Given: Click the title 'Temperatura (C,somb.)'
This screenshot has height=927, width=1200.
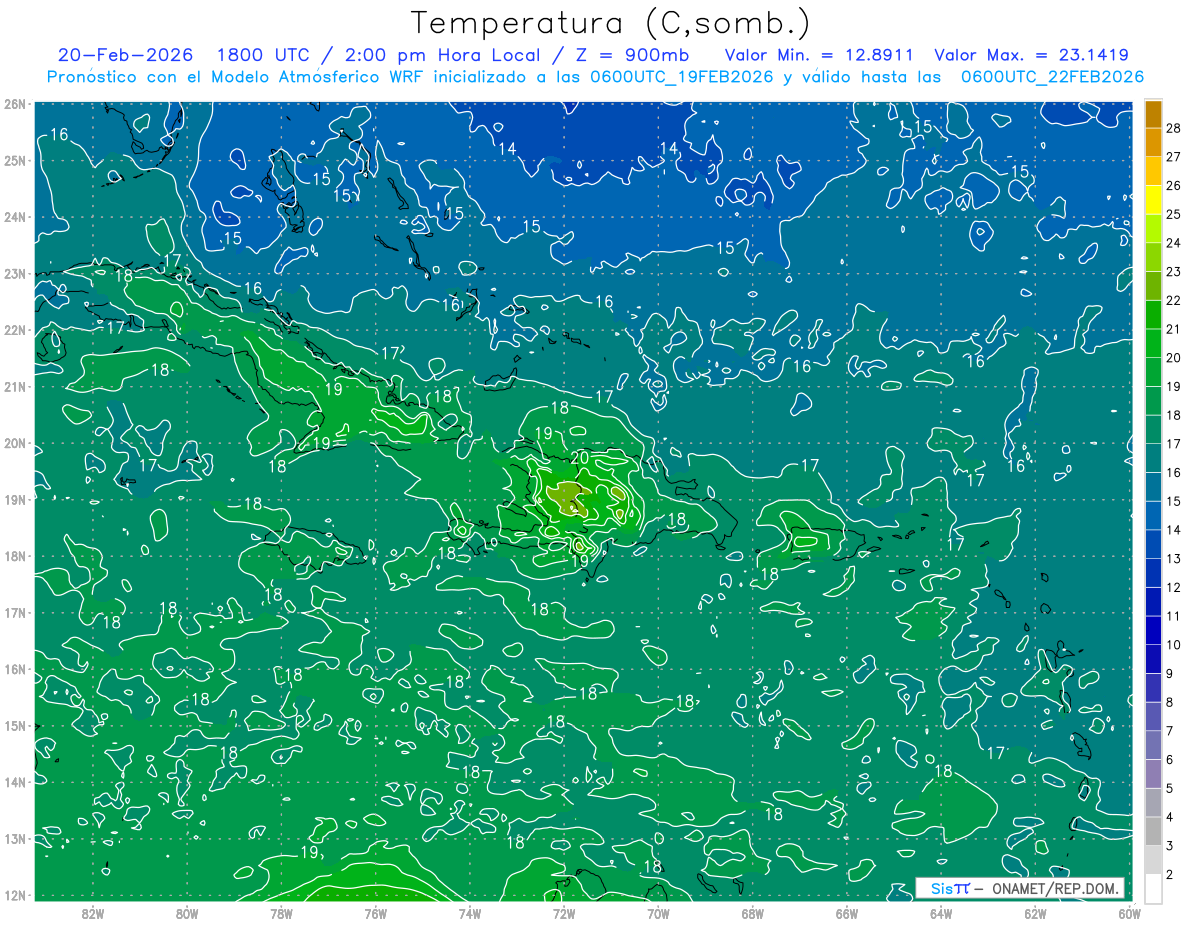Looking at the screenshot, I should pyautogui.click(x=612, y=23).
